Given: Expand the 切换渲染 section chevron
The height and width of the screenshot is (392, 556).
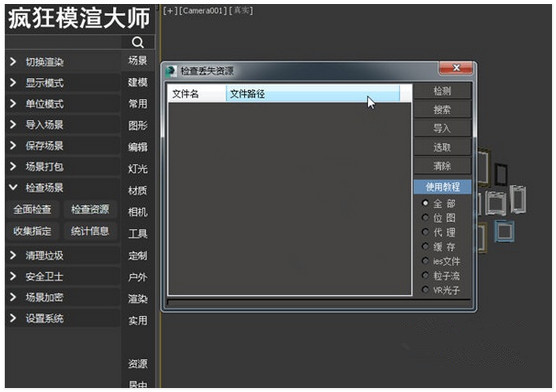Looking at the screenshot, I should click(x=13, y=62).
